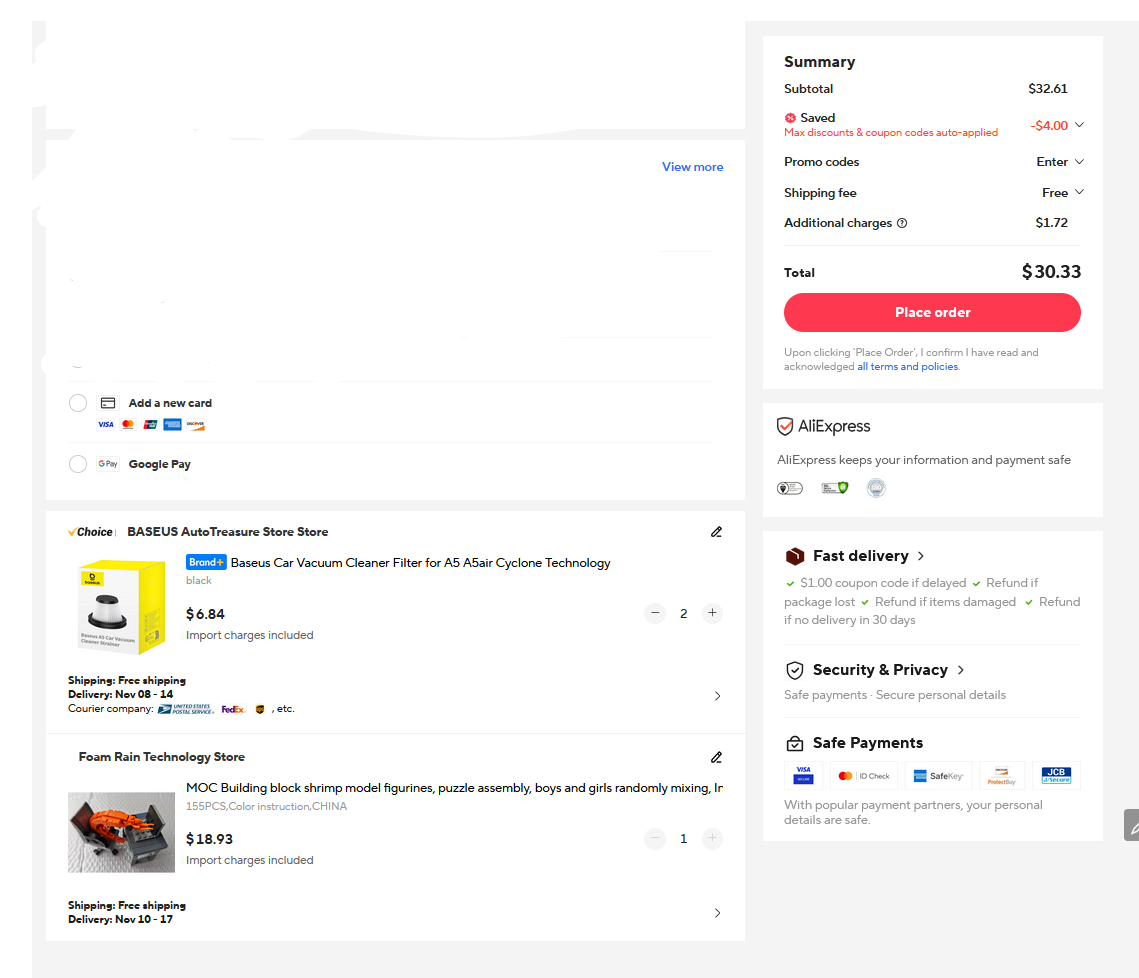Click the Discover logo under Add a new card

195,424
